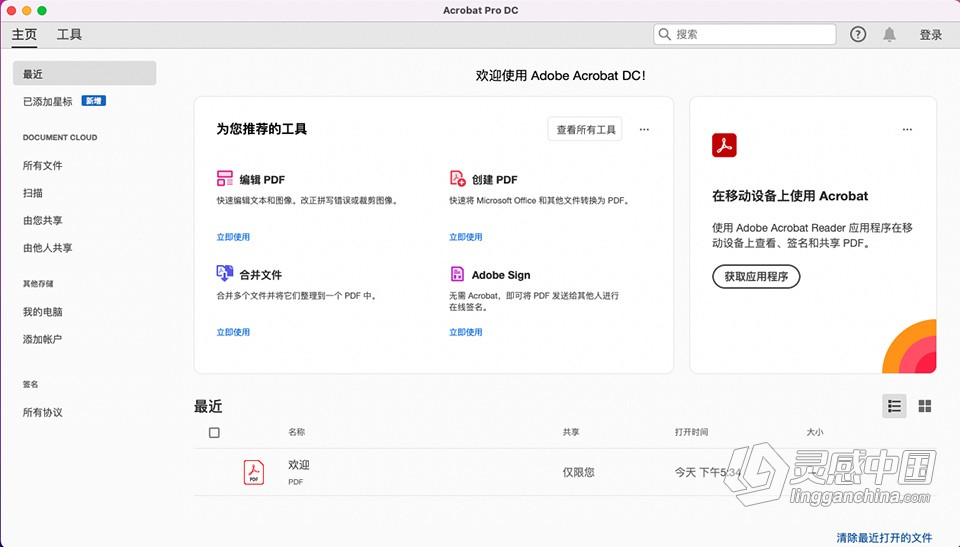This screenshot has width=960, height=547.
Task: Open 所有协议 under 签名
Action: (x=42, y=412)
